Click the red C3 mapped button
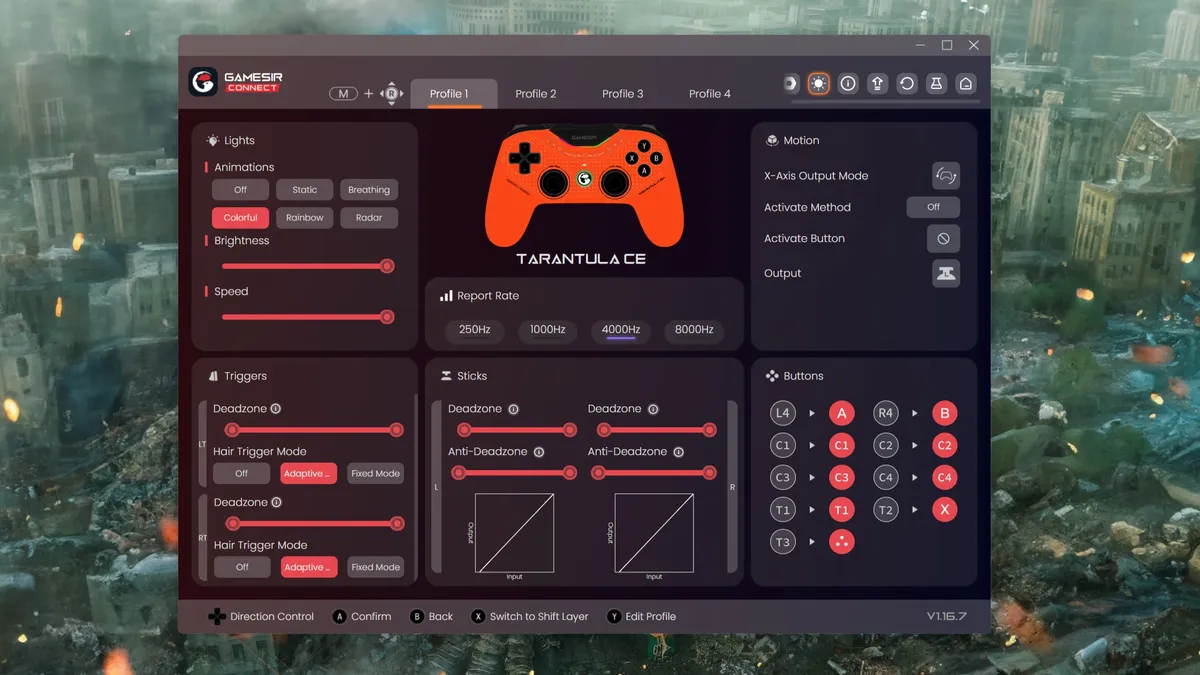 [842, 478]
